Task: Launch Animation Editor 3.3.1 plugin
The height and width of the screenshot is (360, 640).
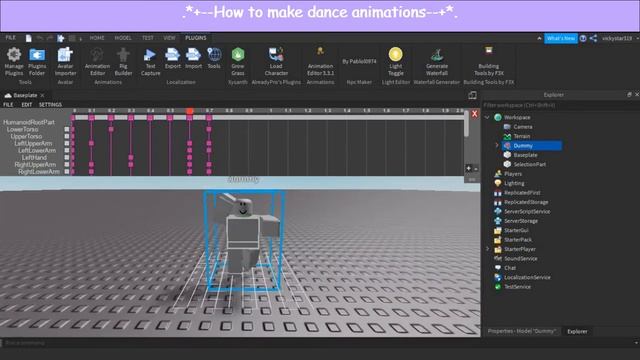Action: [320, 62]
